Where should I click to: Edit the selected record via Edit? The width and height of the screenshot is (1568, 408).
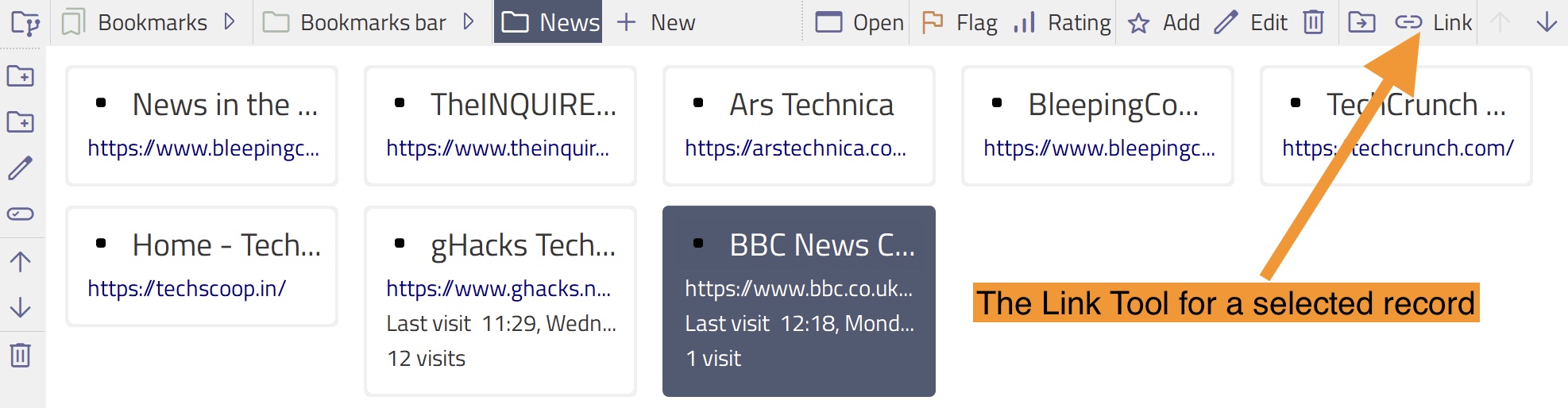click(x=1251, y=22)
